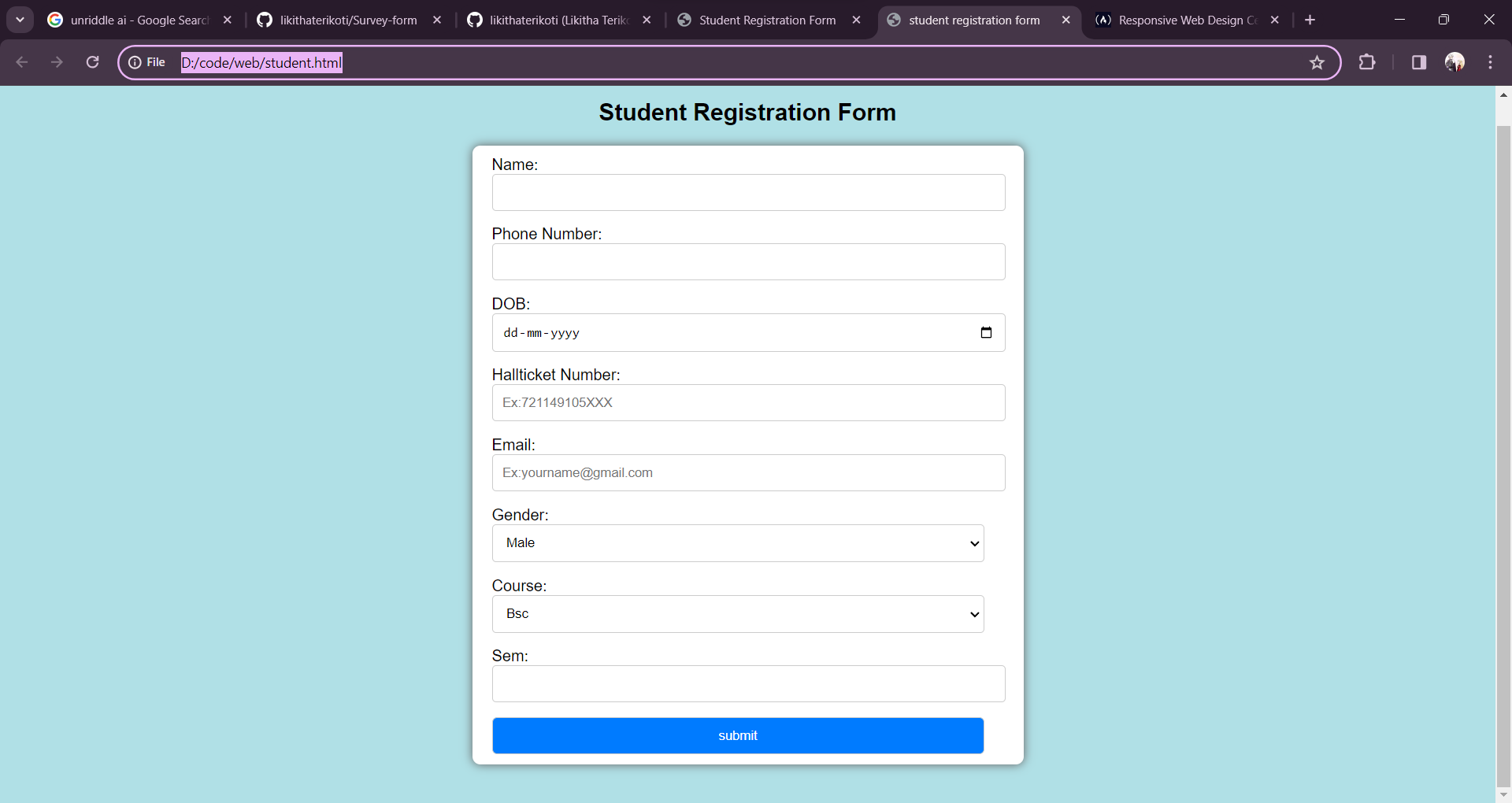Open the profile avatar menu

point(1455,62)
